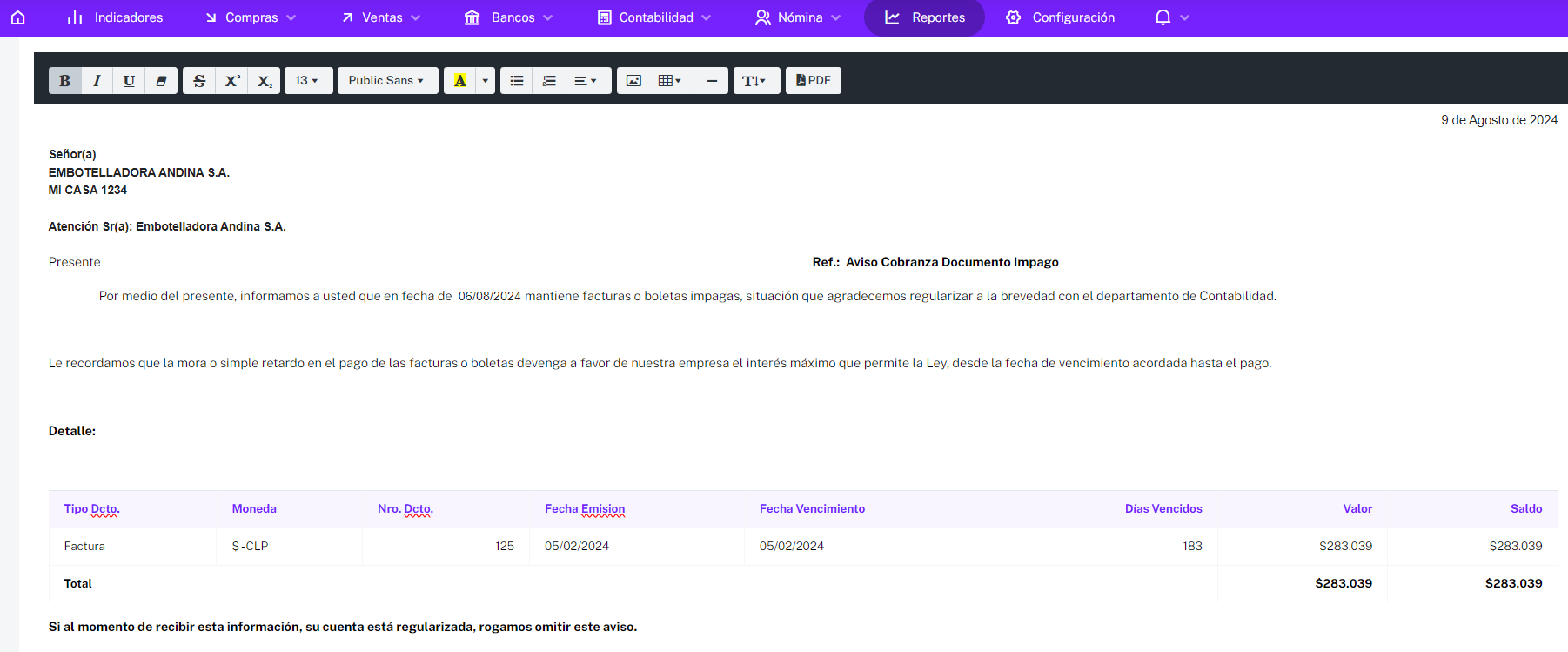
Task: Click the paragraph starting Le recordamos que la mora
Action: click(x=660, y=363)
